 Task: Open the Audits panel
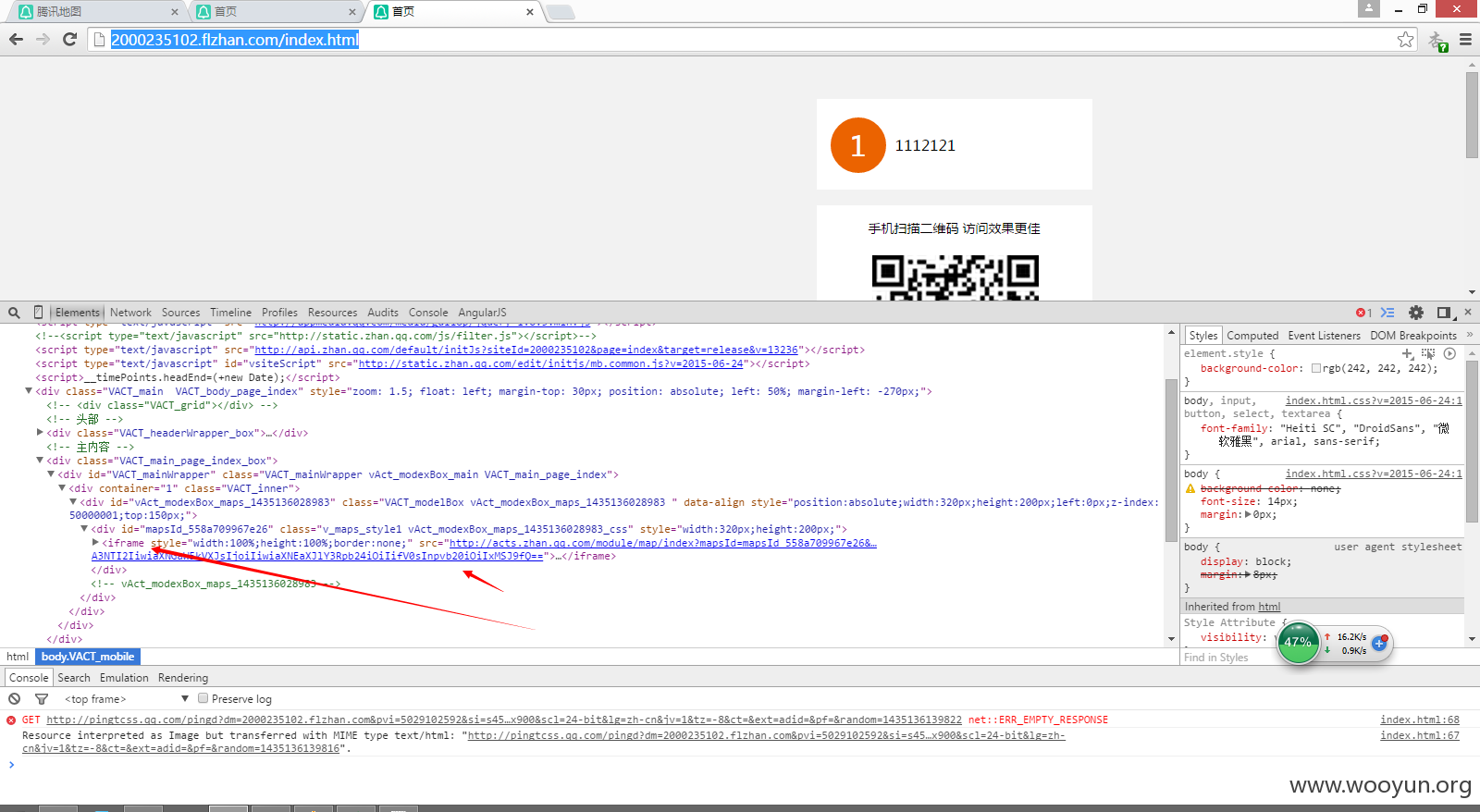383,313
